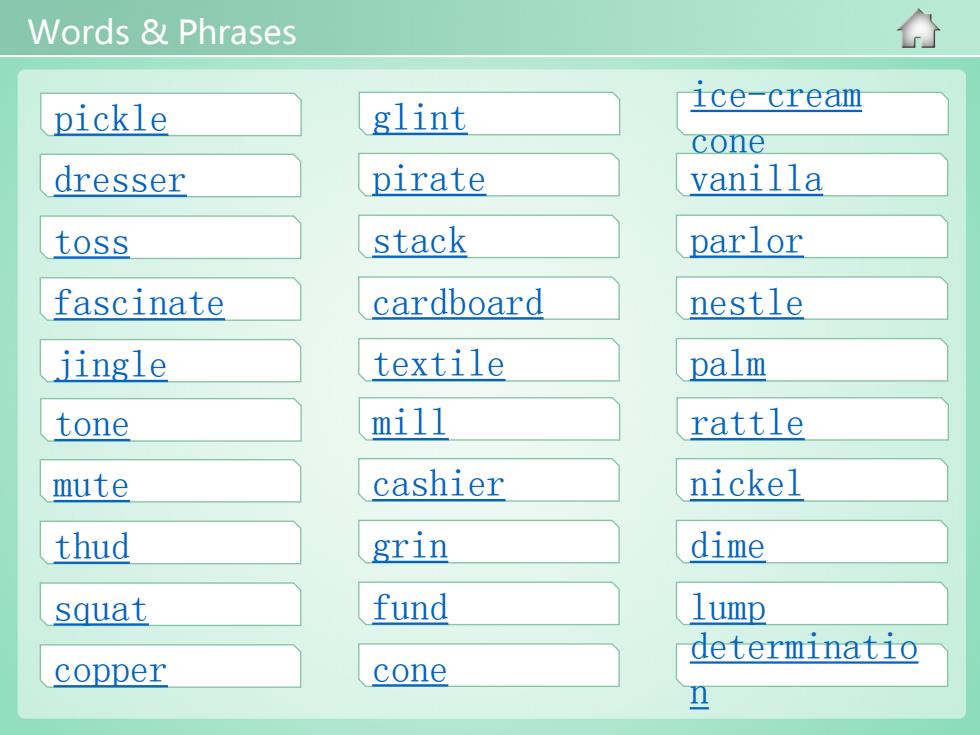Select the 'squat' word link

click(x=101, y=609)
